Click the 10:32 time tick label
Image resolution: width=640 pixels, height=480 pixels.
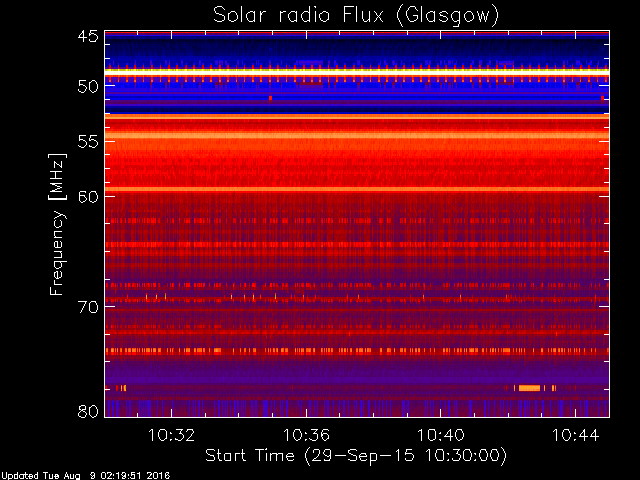coord(171,435)
